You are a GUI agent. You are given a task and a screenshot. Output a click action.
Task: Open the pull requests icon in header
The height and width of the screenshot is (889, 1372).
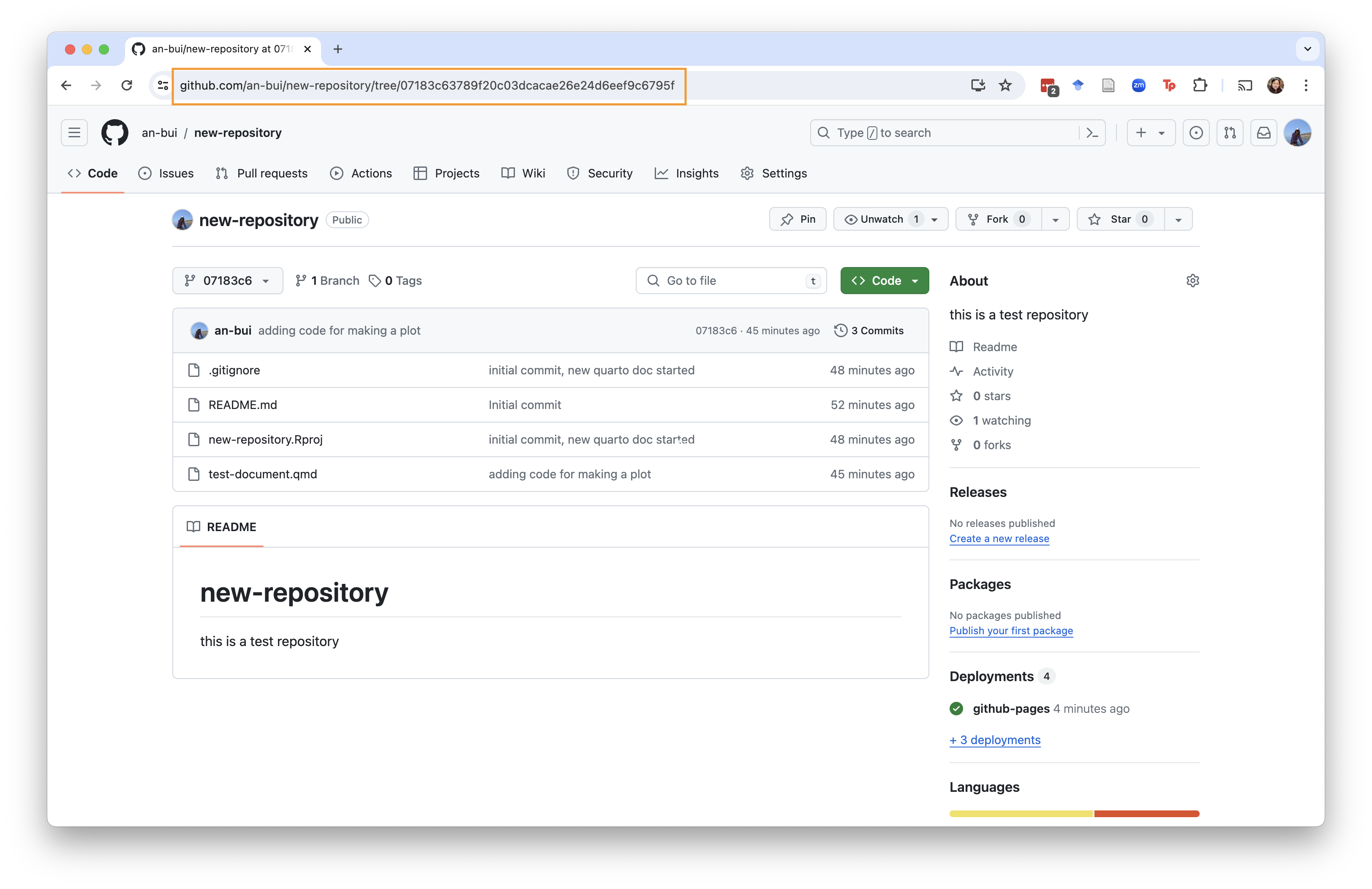click(1230, 133)
